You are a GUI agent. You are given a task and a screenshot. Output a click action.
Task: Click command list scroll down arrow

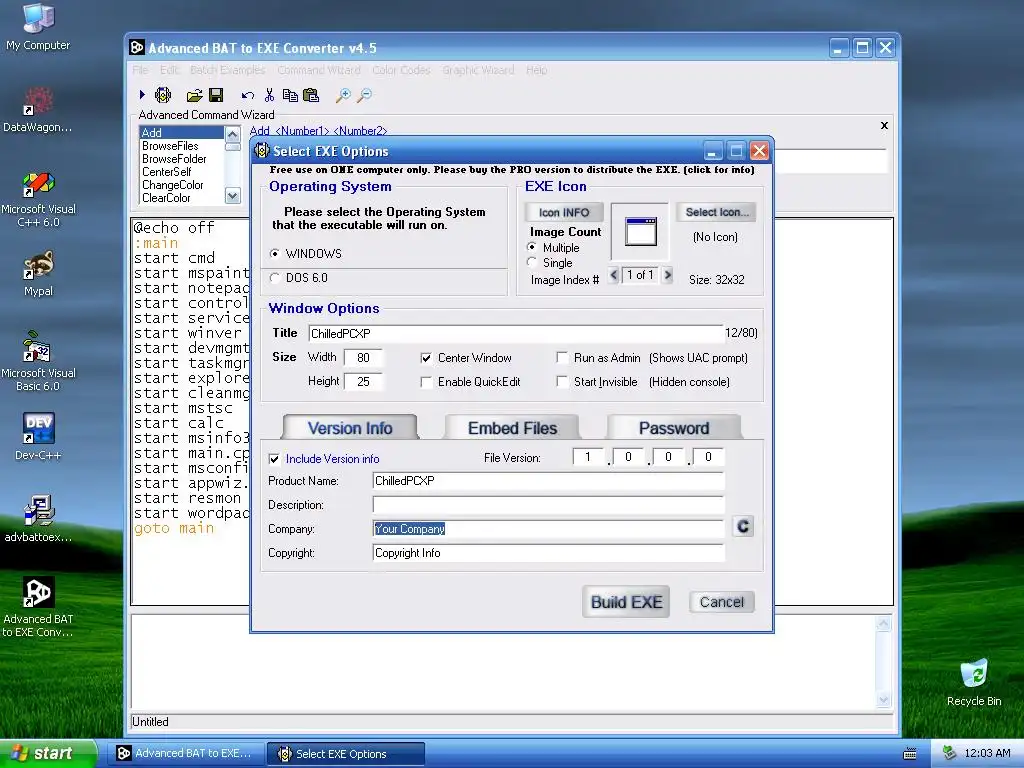232,195
